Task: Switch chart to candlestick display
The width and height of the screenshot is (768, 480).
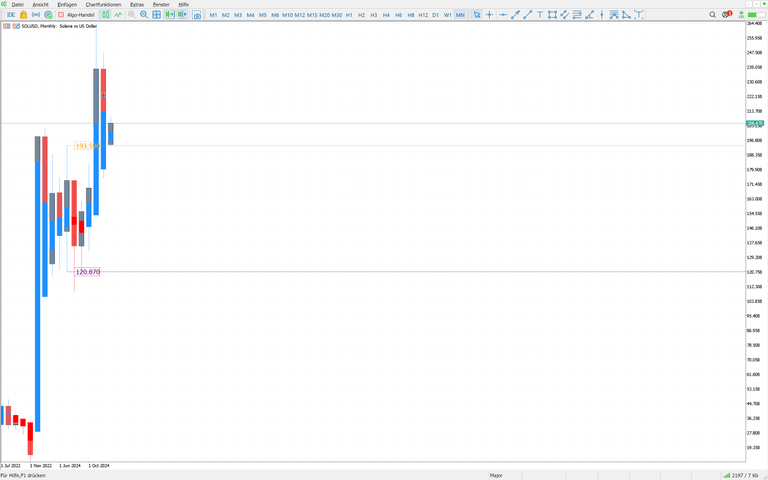Action: pyautogui.click(x=105, y=15)
